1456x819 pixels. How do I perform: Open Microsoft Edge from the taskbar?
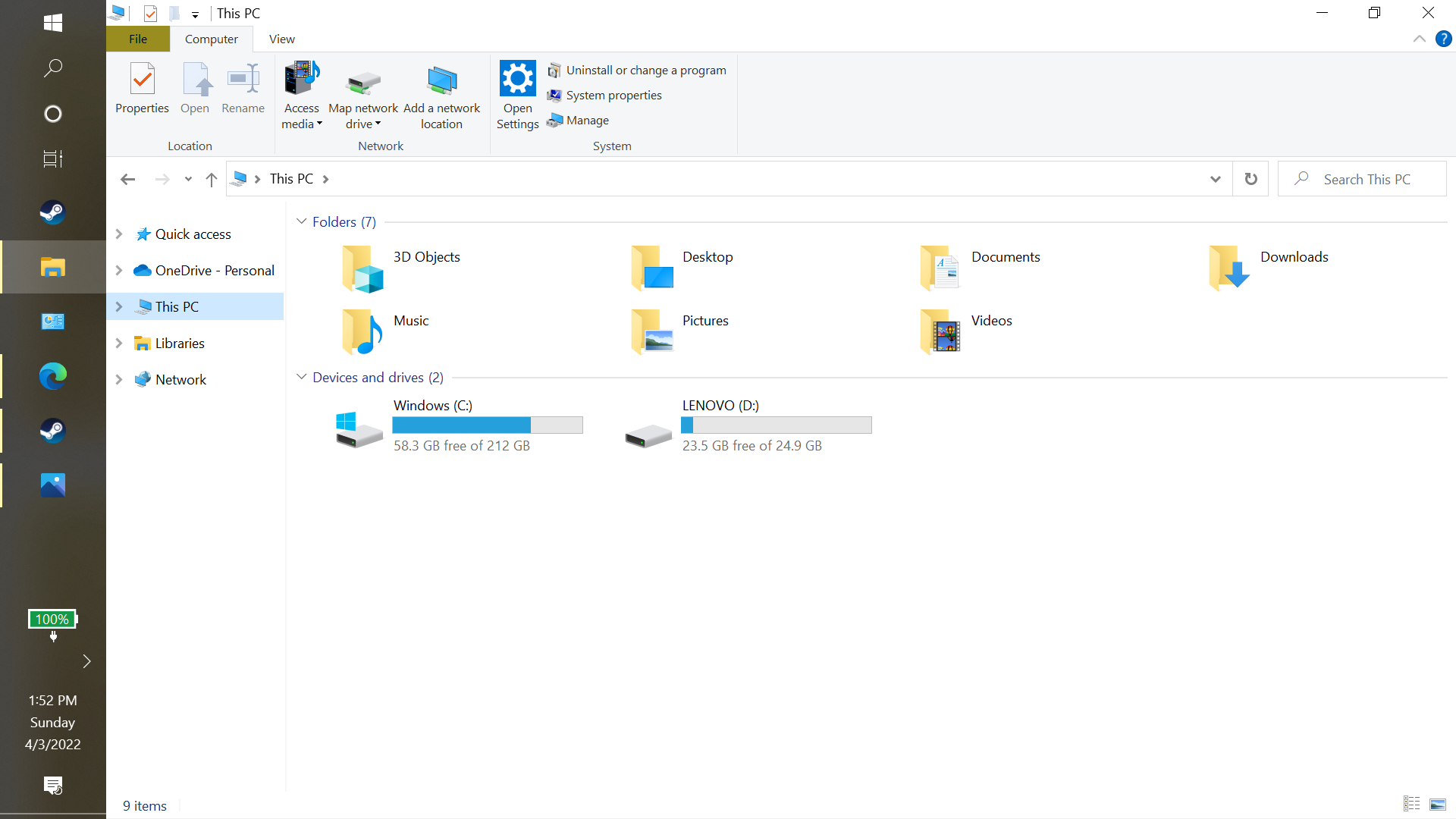(x=53, y=376)
